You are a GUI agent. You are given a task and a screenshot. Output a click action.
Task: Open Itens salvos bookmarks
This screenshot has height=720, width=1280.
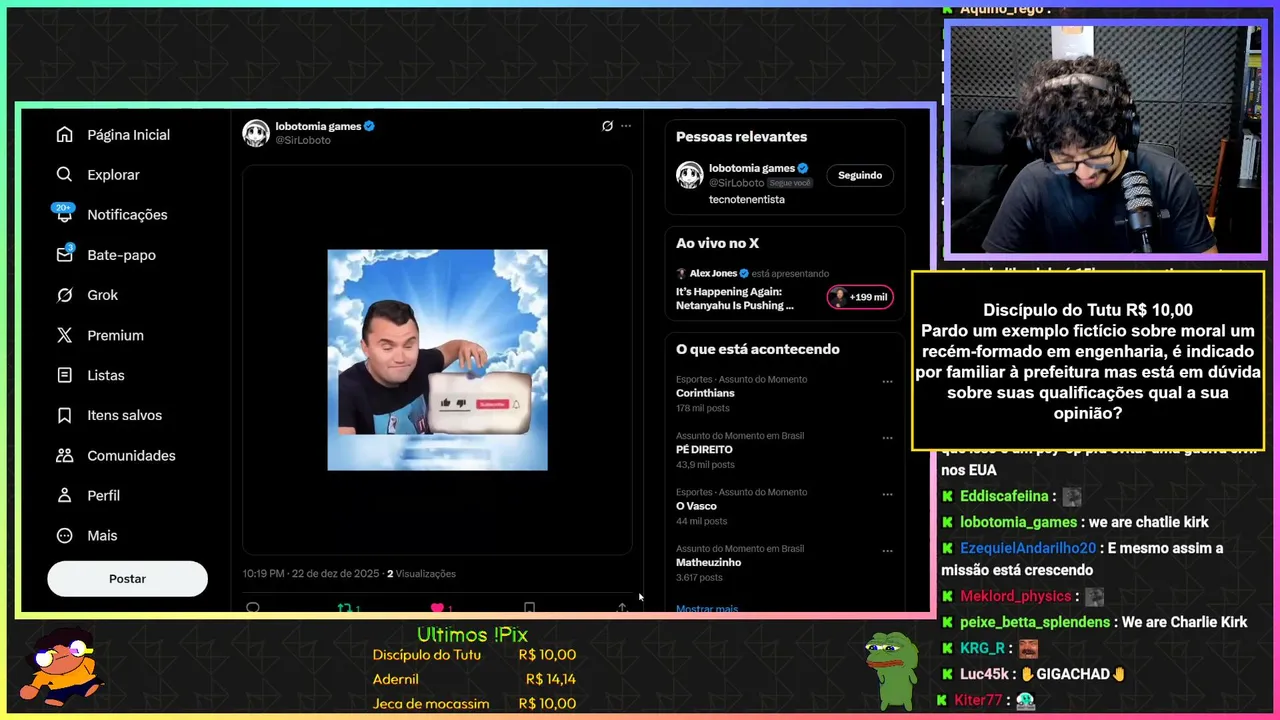(109, 415)
